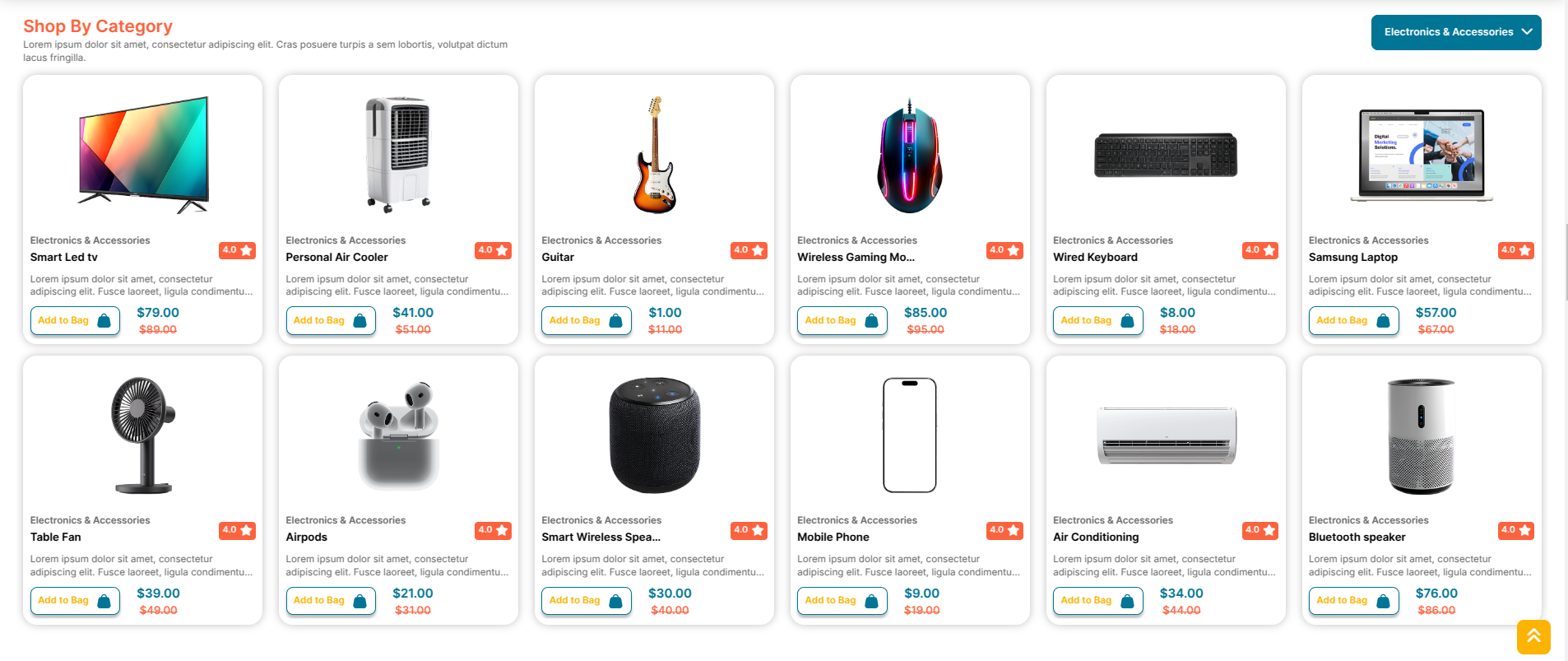Add Smart Wireless Speaker to bag
The height and width of the screenshot is (661, 1568).
[x=586, y=601]
